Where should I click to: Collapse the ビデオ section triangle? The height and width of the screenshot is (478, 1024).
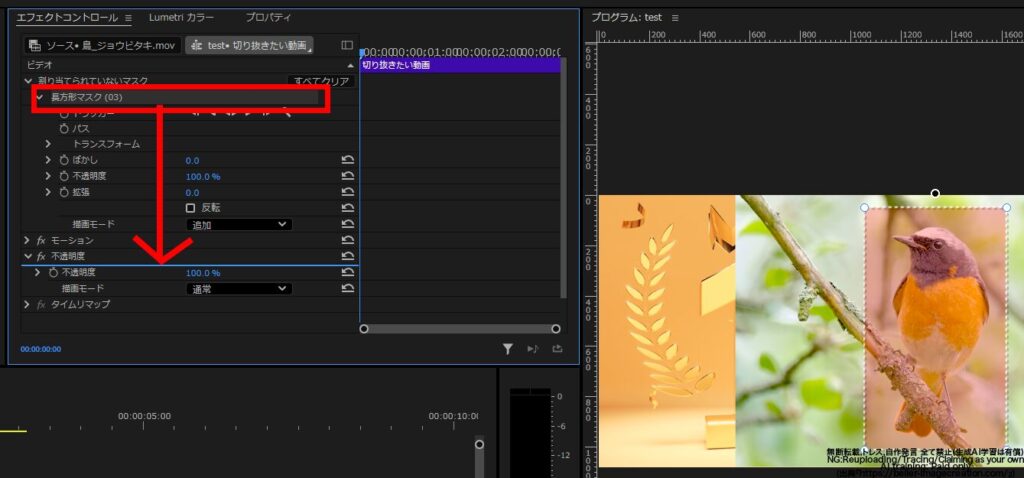point(350,65)
